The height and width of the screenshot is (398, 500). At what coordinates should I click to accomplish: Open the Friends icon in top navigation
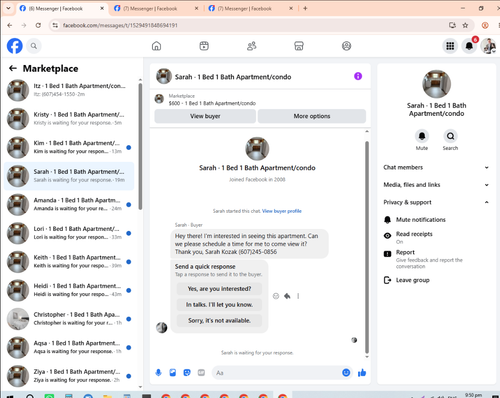click(x=252, y=46)
